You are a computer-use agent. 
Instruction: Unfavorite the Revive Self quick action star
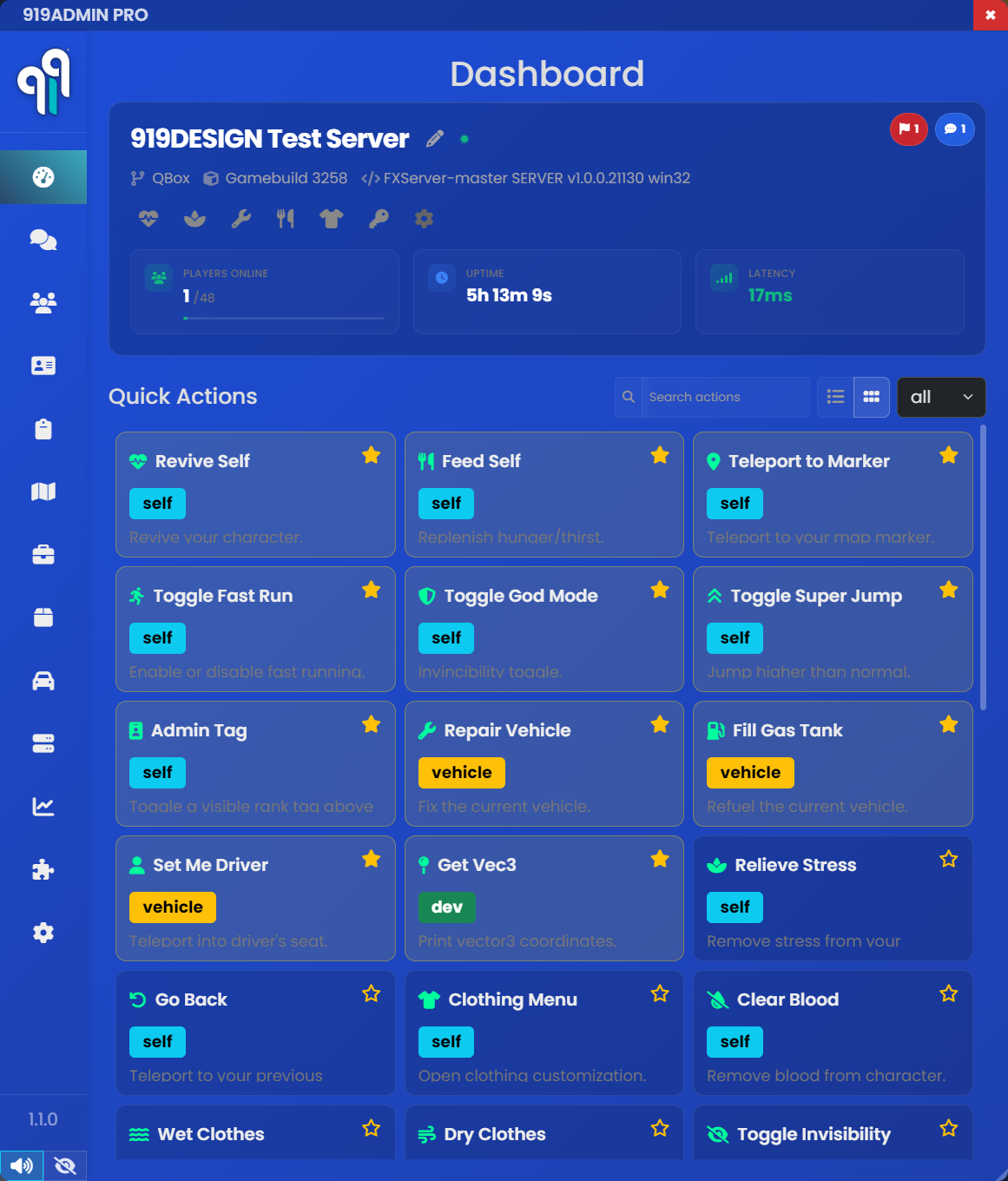[x=372, y=454]
